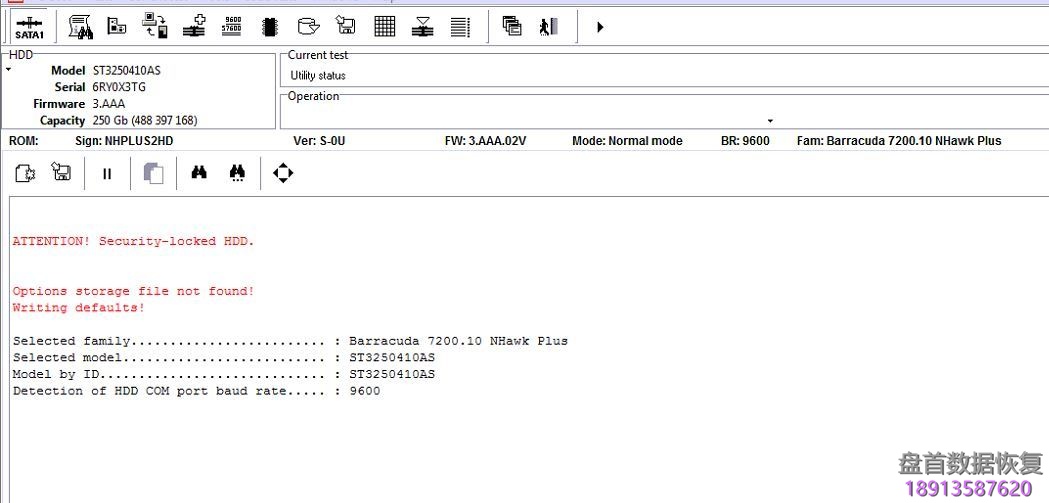The height and width of the screenshot is (503, 1049).
Task: Click the save log floppy icon
Action: click(x=62, y=173)
